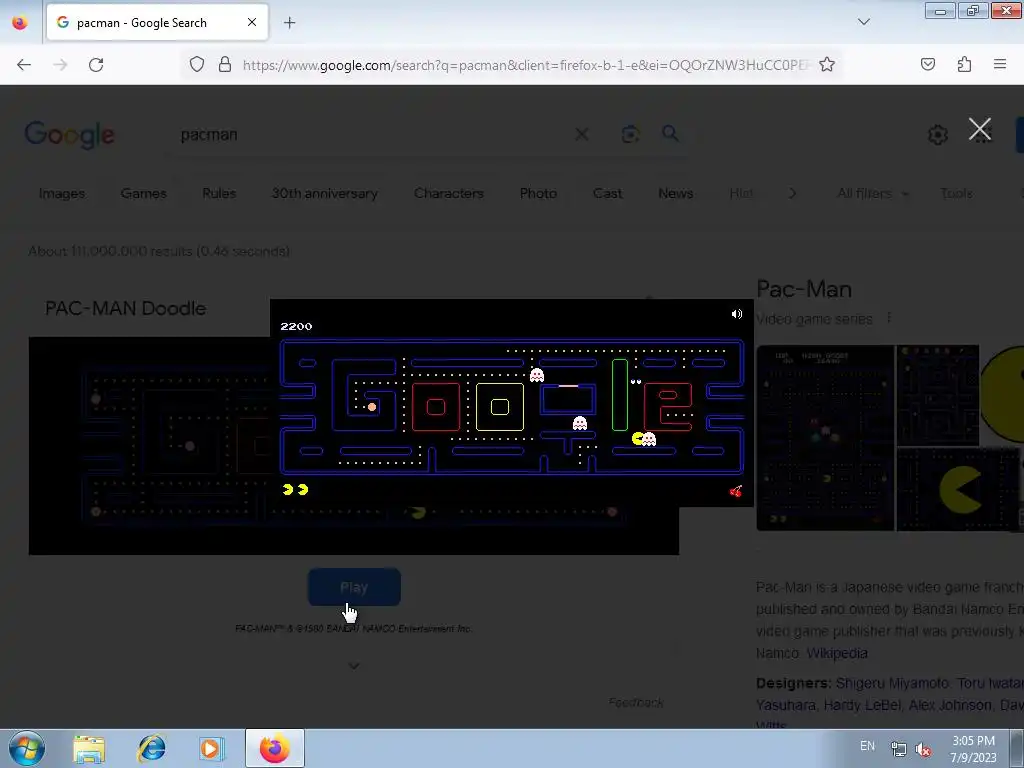Select the News filter tab

pyautogui.click(x=675, y=193)
